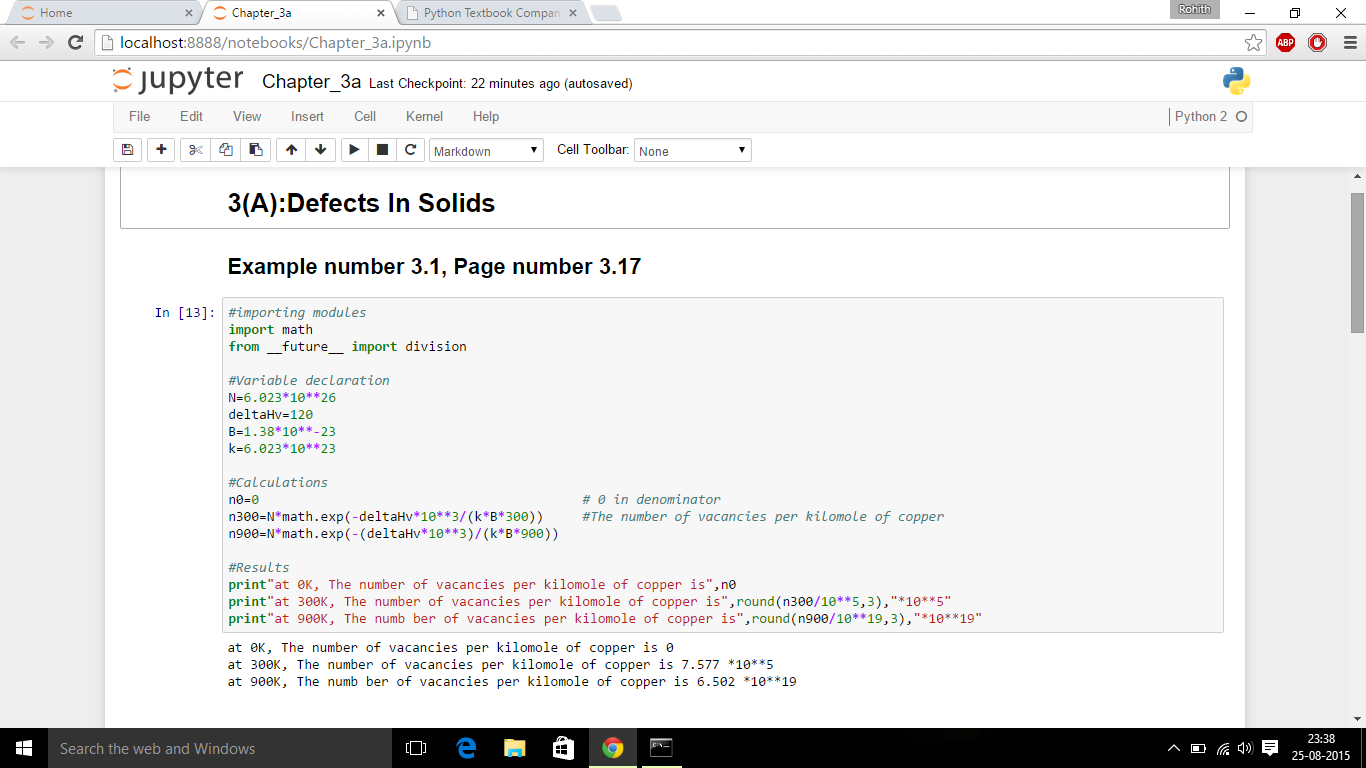Cut selected cell using scissors icon
The height and width of the screenshot is (768, 1366).
click(x=195, y=150)
